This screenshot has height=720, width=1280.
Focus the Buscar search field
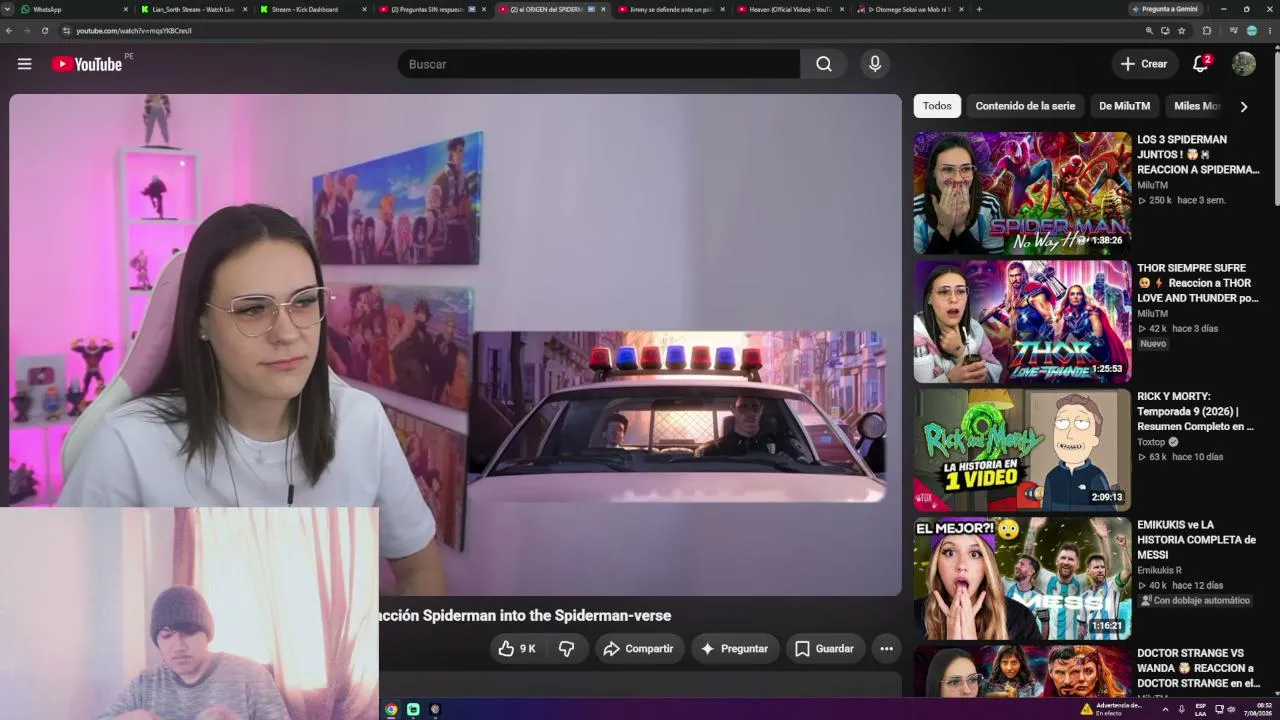coord(598,64)
